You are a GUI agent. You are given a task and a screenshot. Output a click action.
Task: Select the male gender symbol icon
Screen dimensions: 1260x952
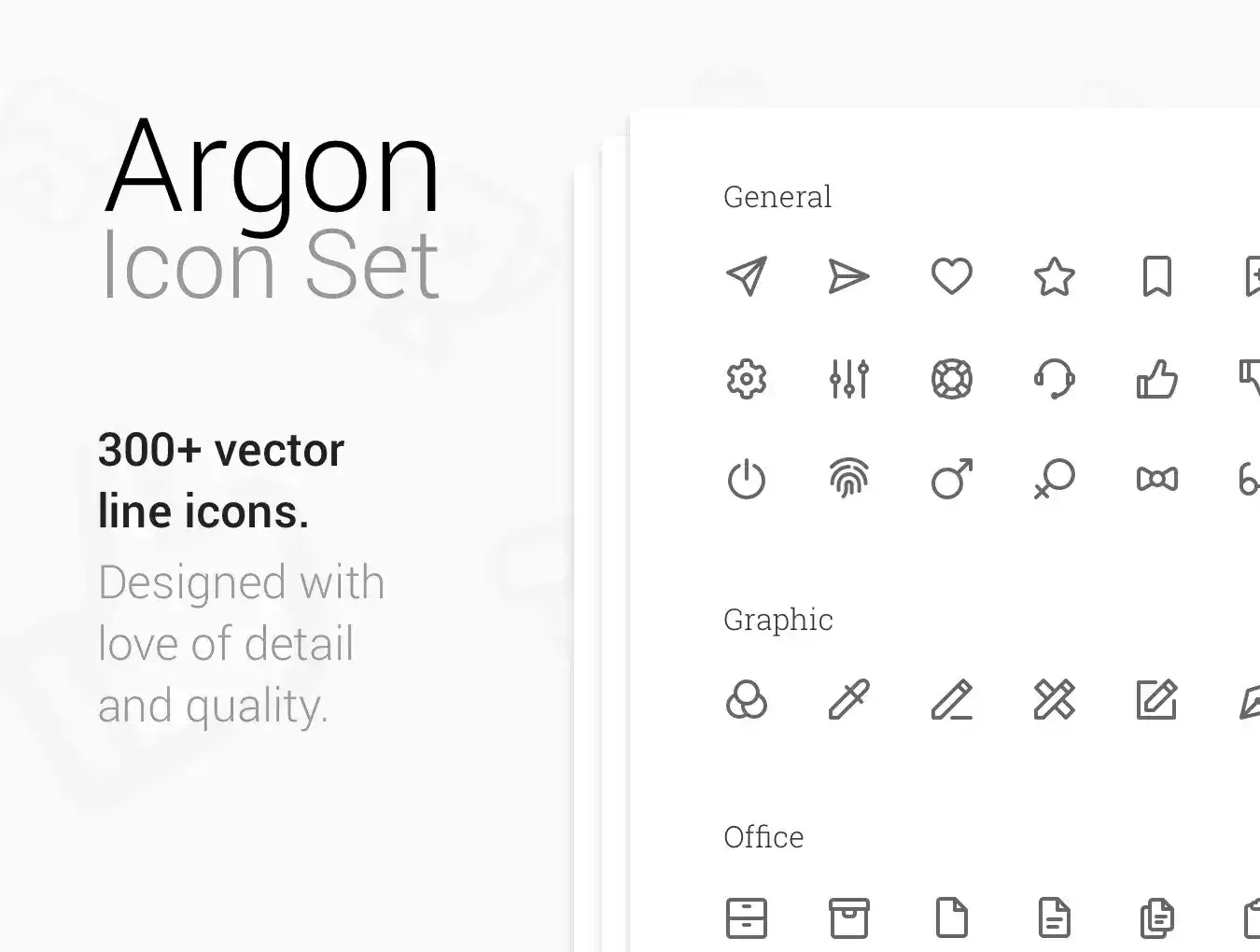point(951,479)
